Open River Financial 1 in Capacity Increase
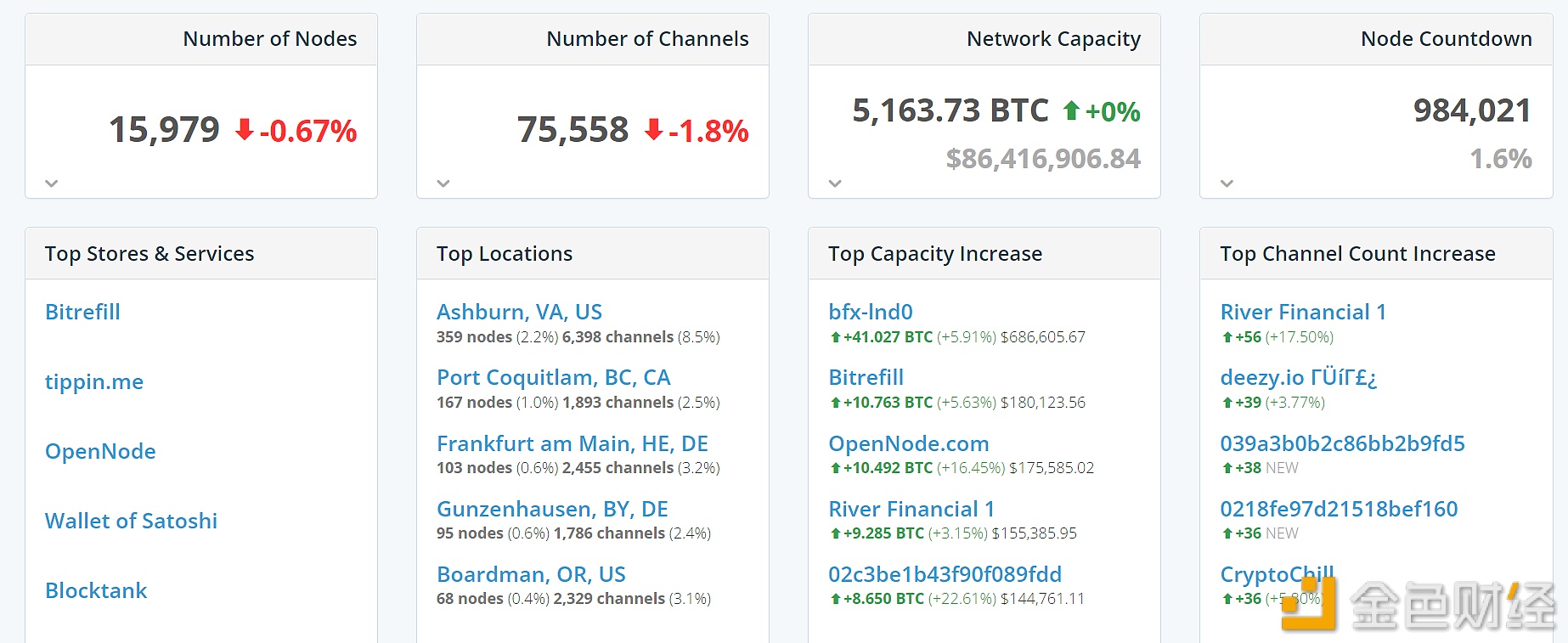1568x643 pixels. tap(911, 509)
